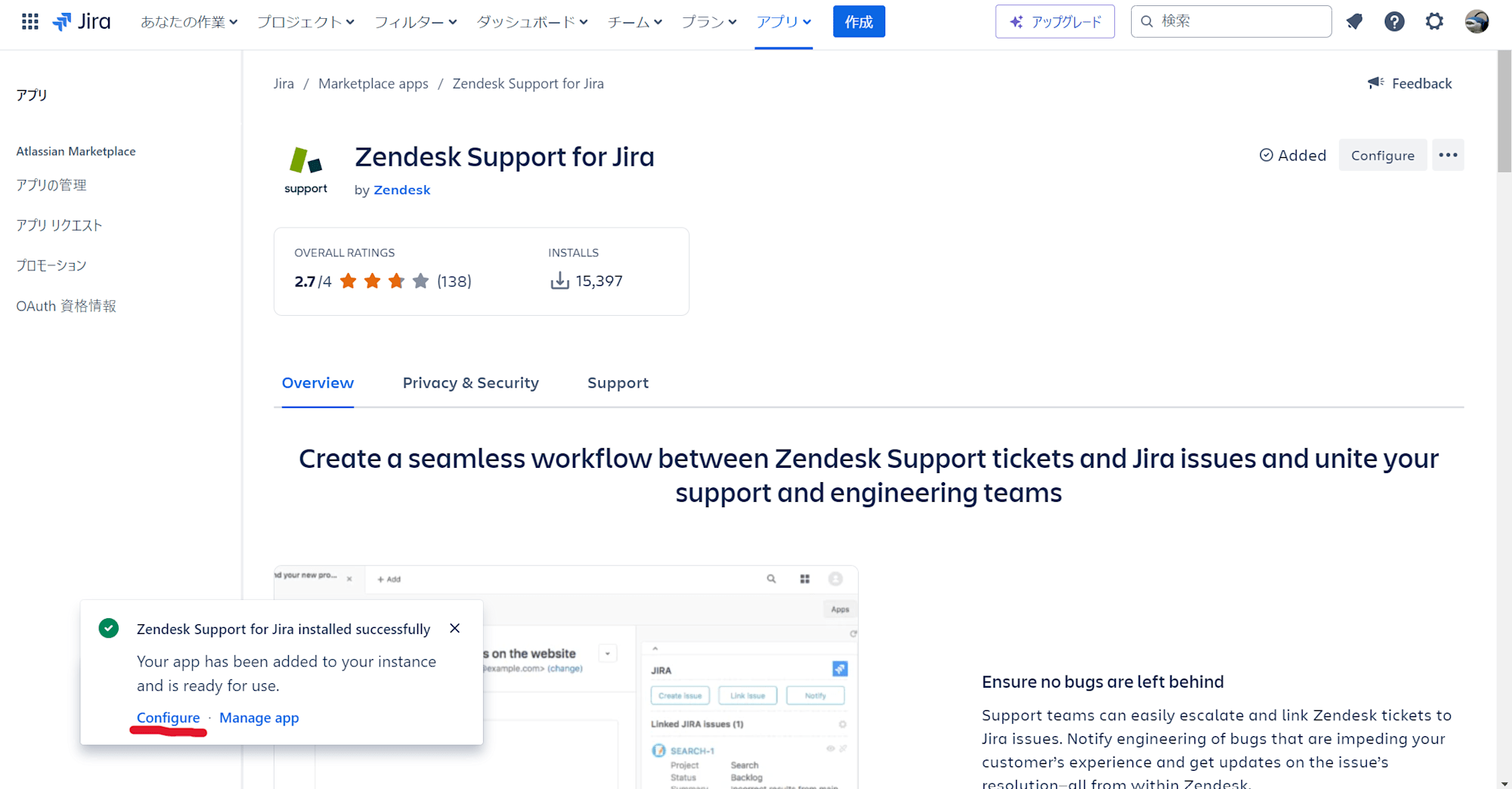Click the Configure link in the notification
This screenshot has height=789, width=1512.
(x=168, y=717)
